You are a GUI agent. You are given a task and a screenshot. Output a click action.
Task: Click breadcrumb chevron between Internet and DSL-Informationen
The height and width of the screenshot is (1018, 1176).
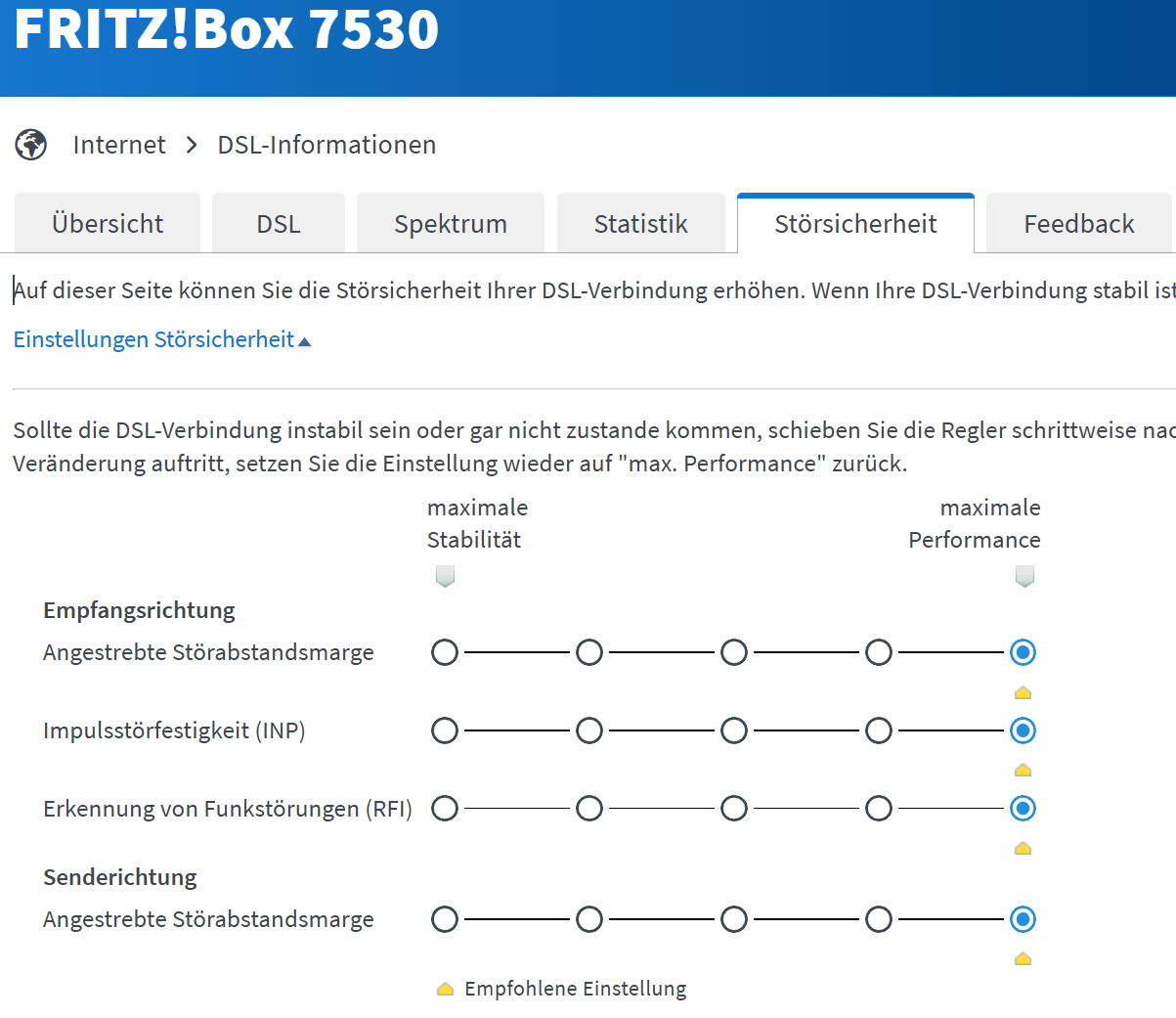(x=192, y=145)
